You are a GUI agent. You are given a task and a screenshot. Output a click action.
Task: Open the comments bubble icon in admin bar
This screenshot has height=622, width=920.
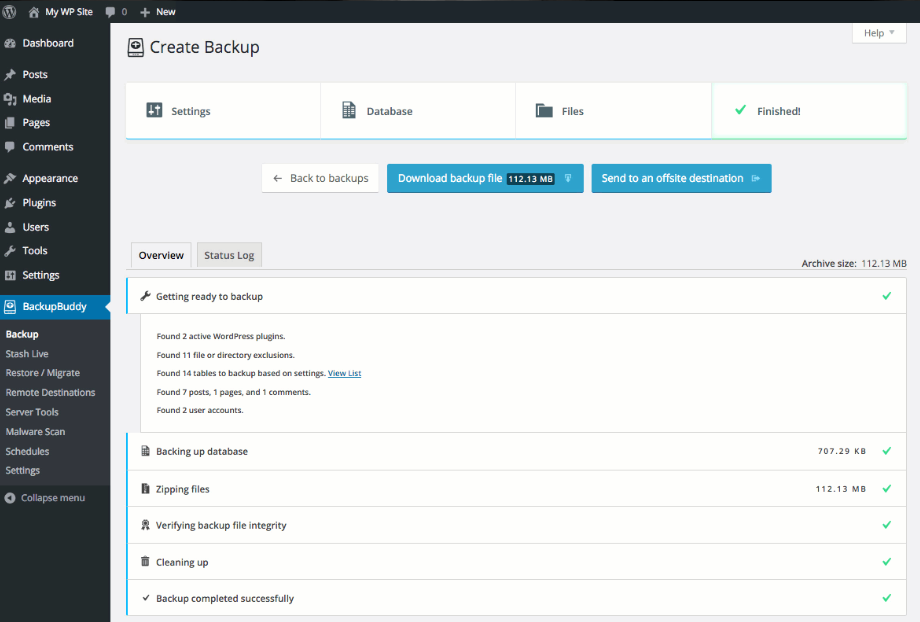[x=110, y=12]
